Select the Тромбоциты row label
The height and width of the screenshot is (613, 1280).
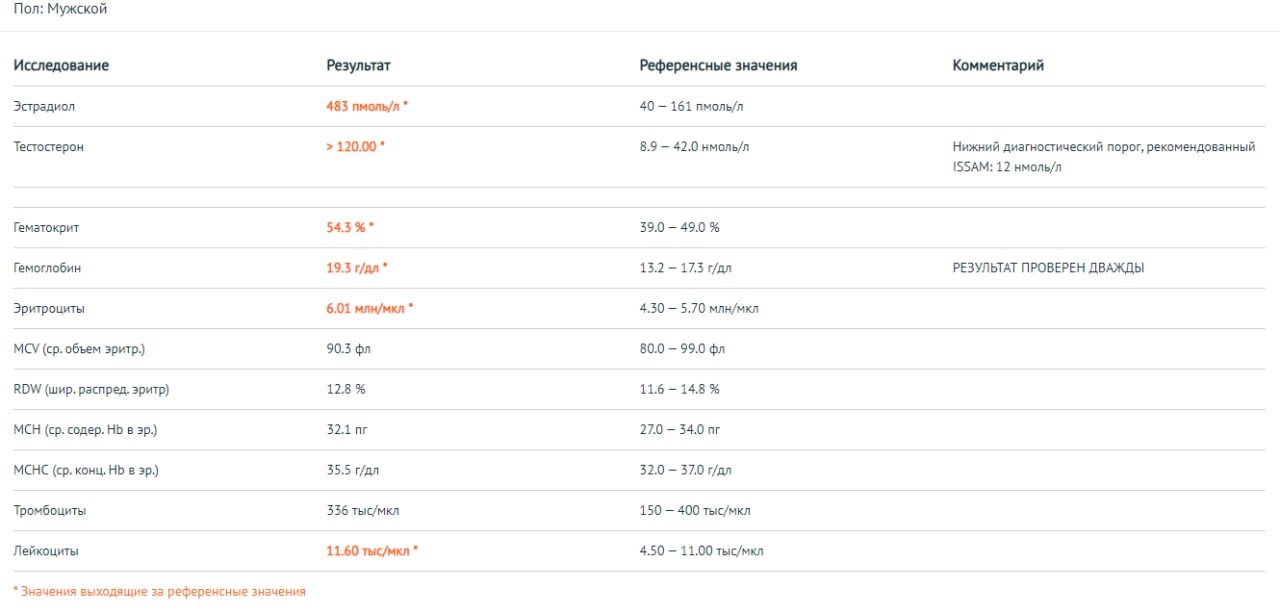click(50, 511)
